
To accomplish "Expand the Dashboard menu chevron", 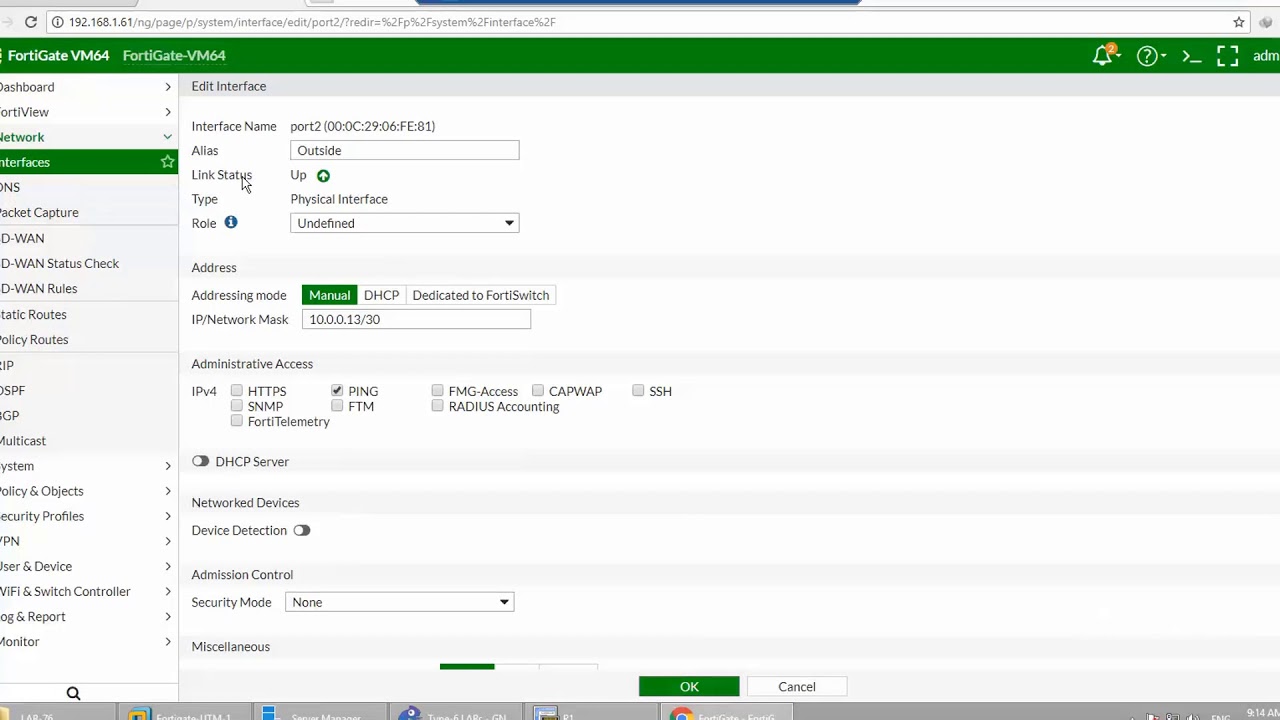I will pyautogui.click(x=168, y=87).
